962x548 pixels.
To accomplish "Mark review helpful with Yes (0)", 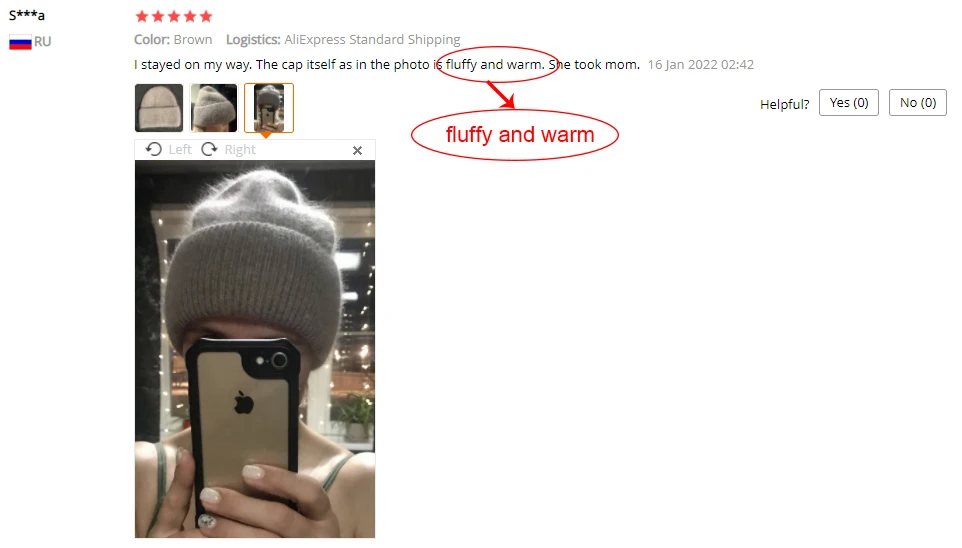I will pos(848,102).
